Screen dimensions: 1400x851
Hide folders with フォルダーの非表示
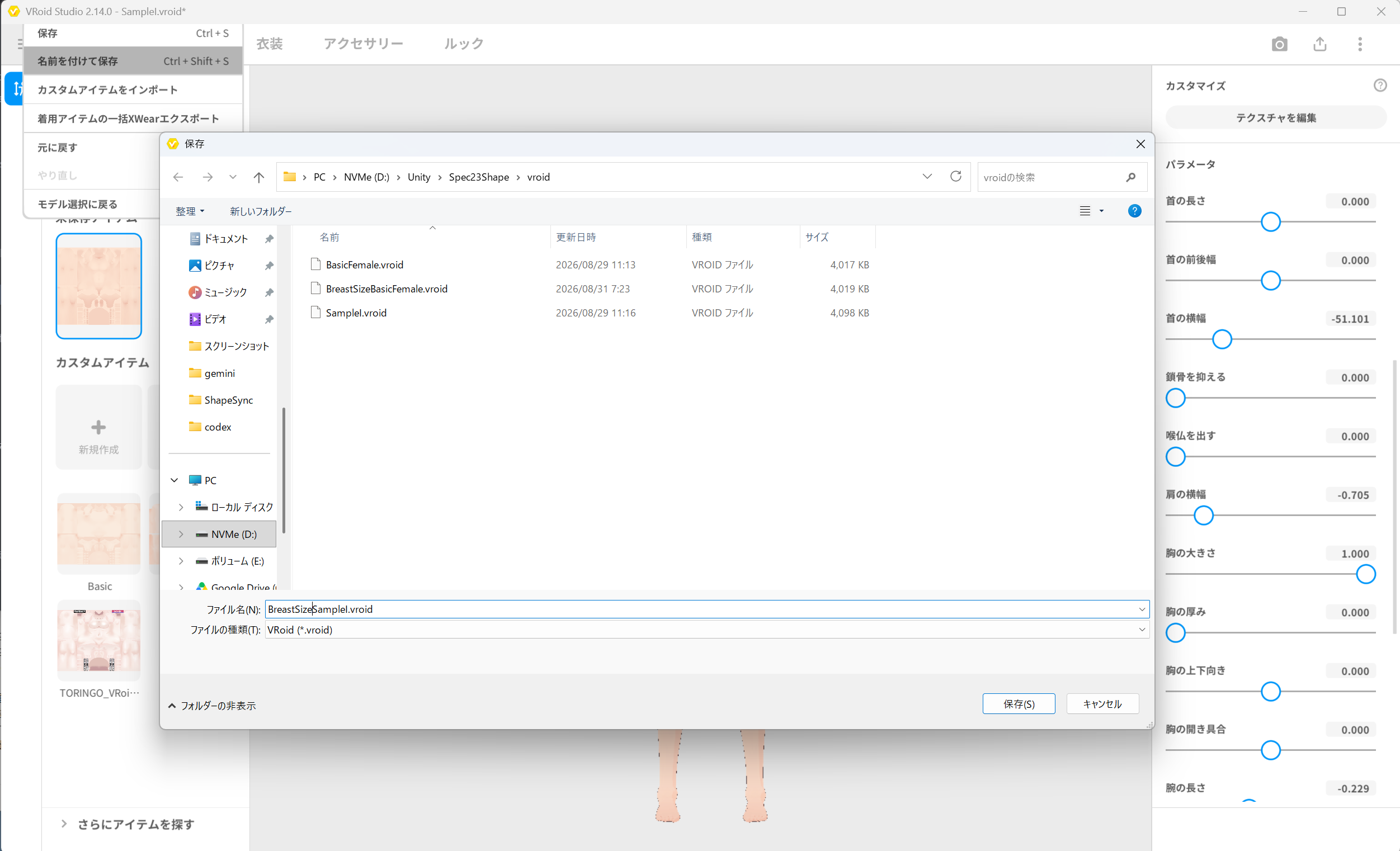click(x=212, y=706)
